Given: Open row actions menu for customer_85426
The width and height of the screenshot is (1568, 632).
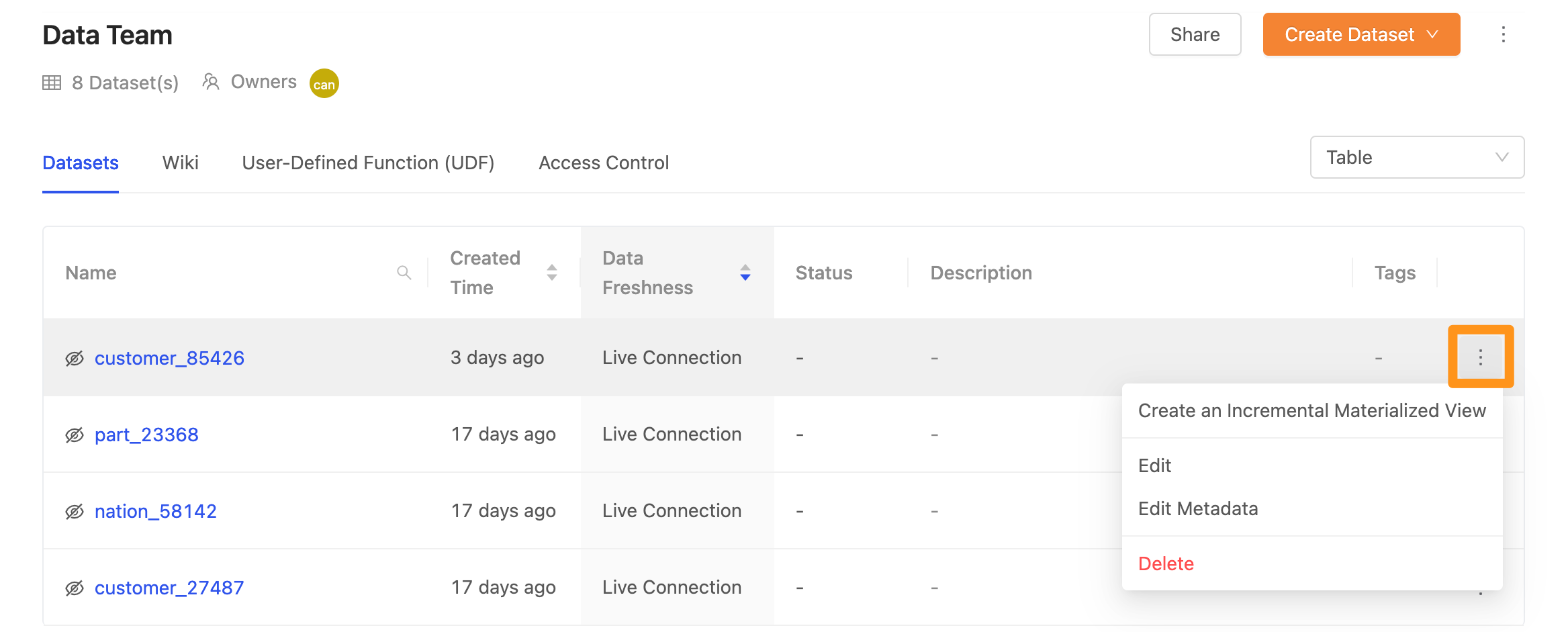Looking at the screenshot, I should click(1480, 357).
